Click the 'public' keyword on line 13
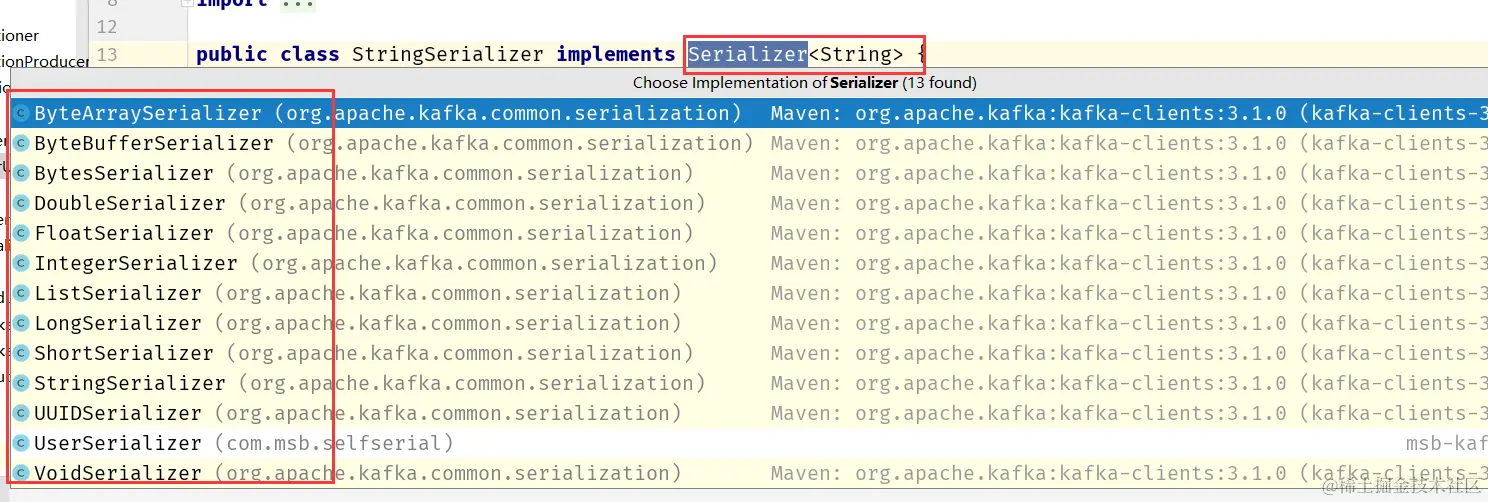 (232, 54)
